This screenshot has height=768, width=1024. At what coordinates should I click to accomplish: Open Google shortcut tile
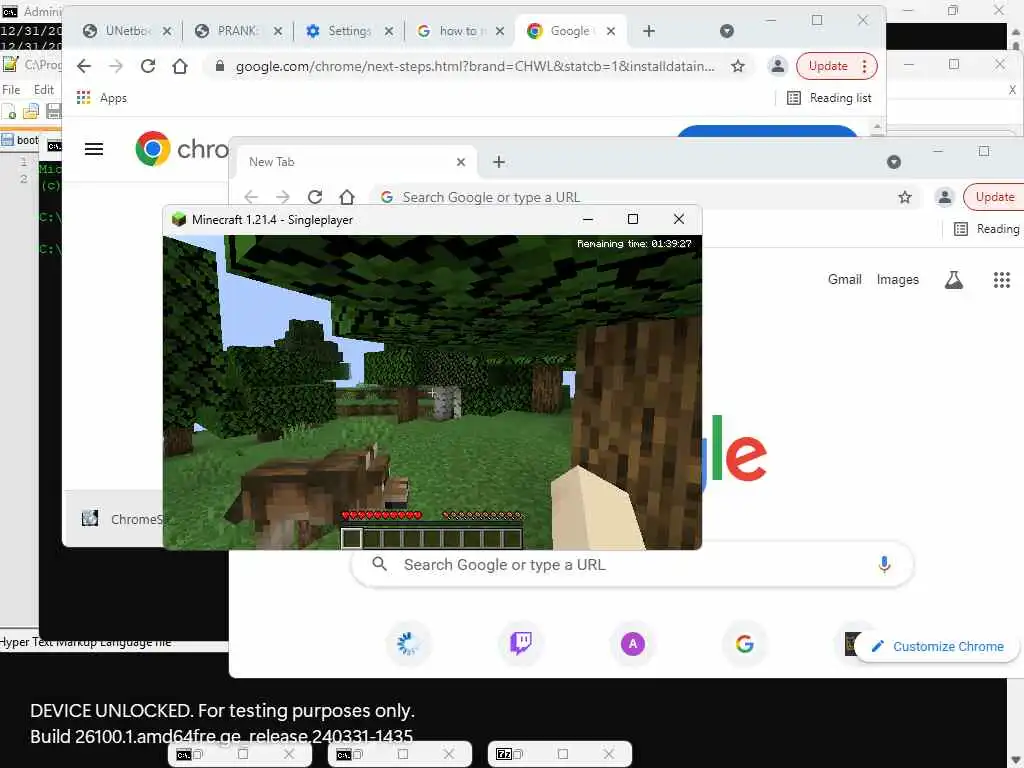[x=744, y=644]
